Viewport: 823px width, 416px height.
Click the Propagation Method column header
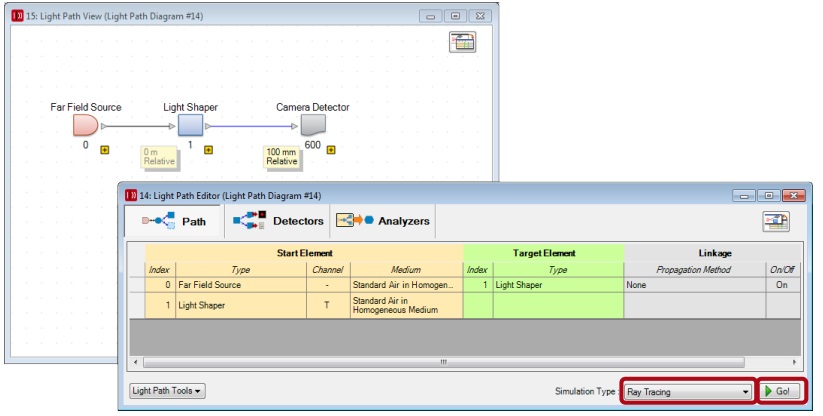(x=694, y=270)
